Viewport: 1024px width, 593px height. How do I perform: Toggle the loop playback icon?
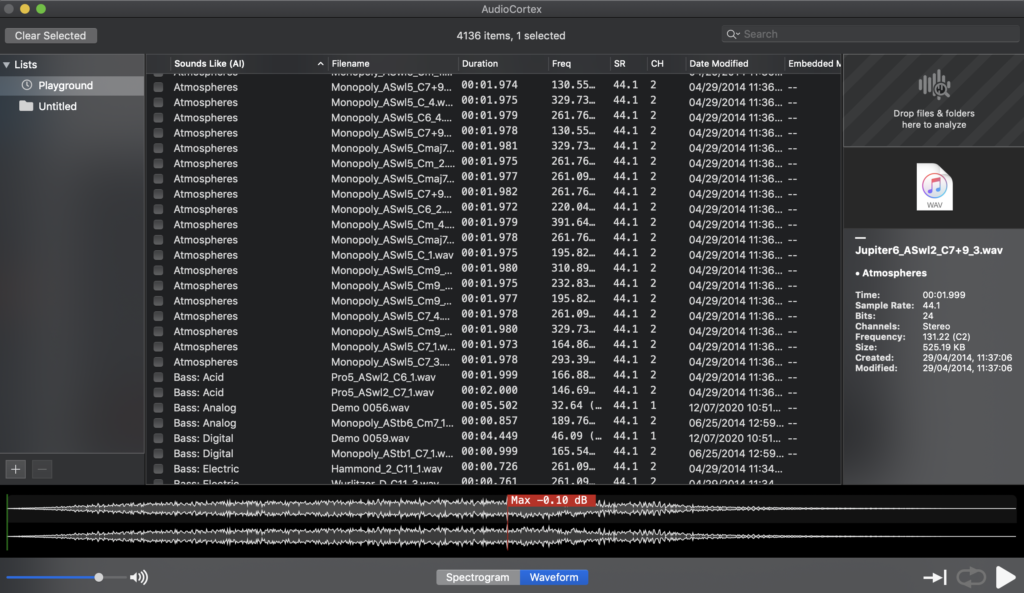tap(970, 577)
